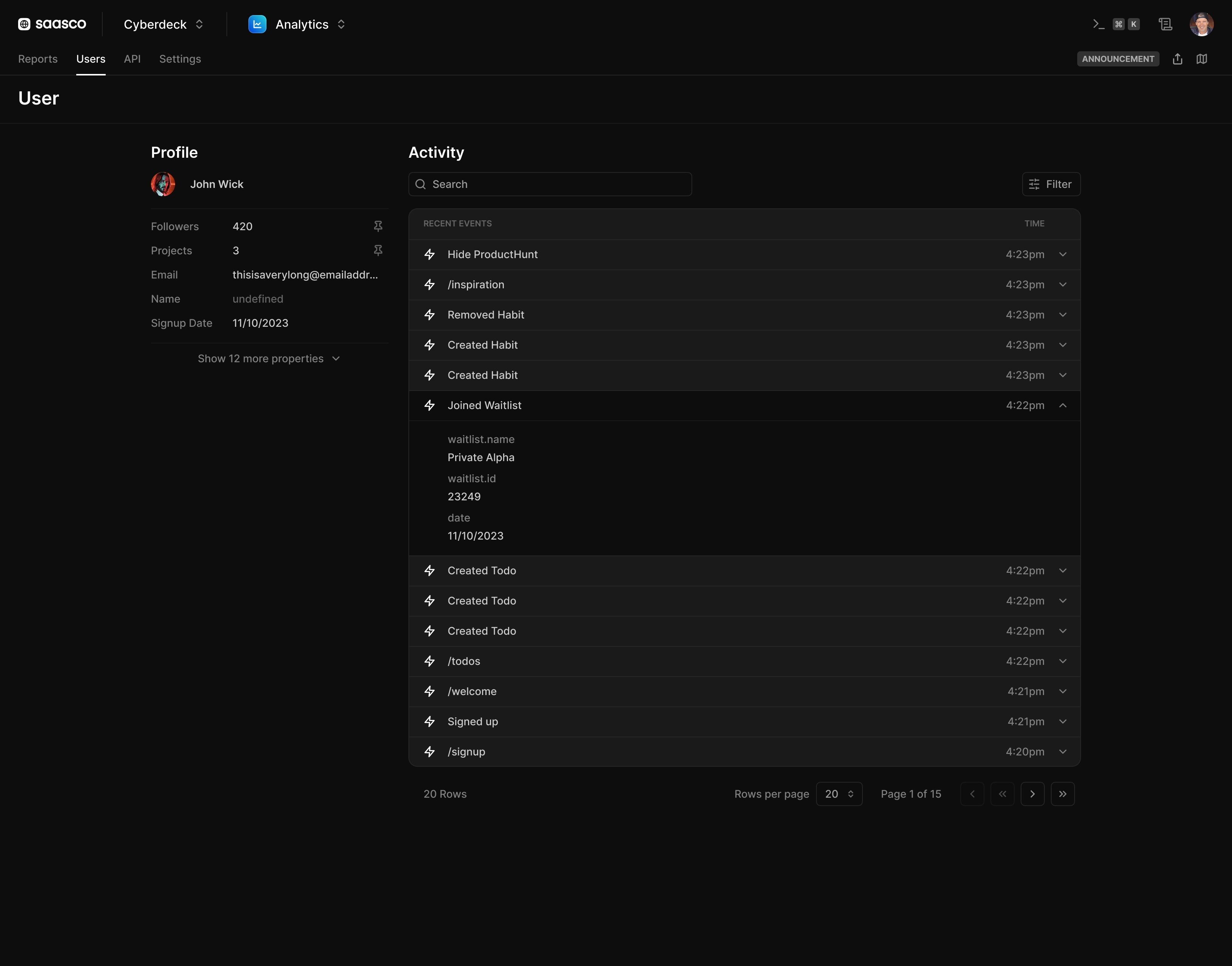Image resolution: width=1232 pixels, height=966 pixels.
Task: Click lightning icon of /signup event
Action: pyautogui.click(x=430, y=752)
